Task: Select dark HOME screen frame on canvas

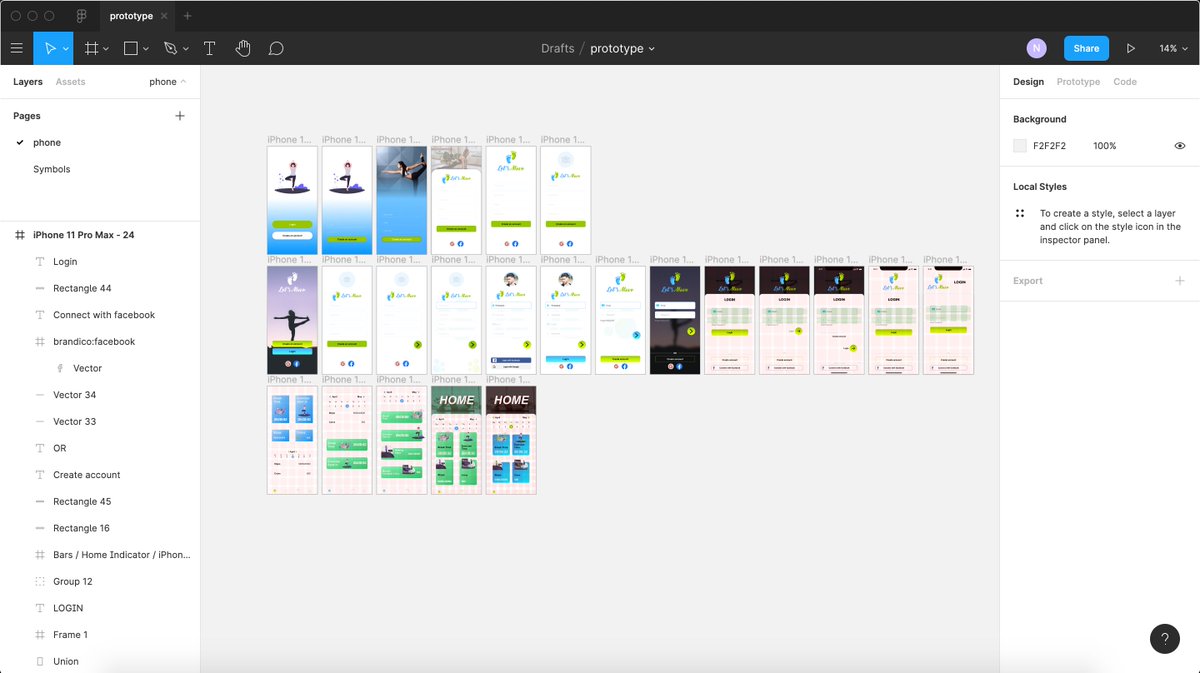Action: pos(511,440)
